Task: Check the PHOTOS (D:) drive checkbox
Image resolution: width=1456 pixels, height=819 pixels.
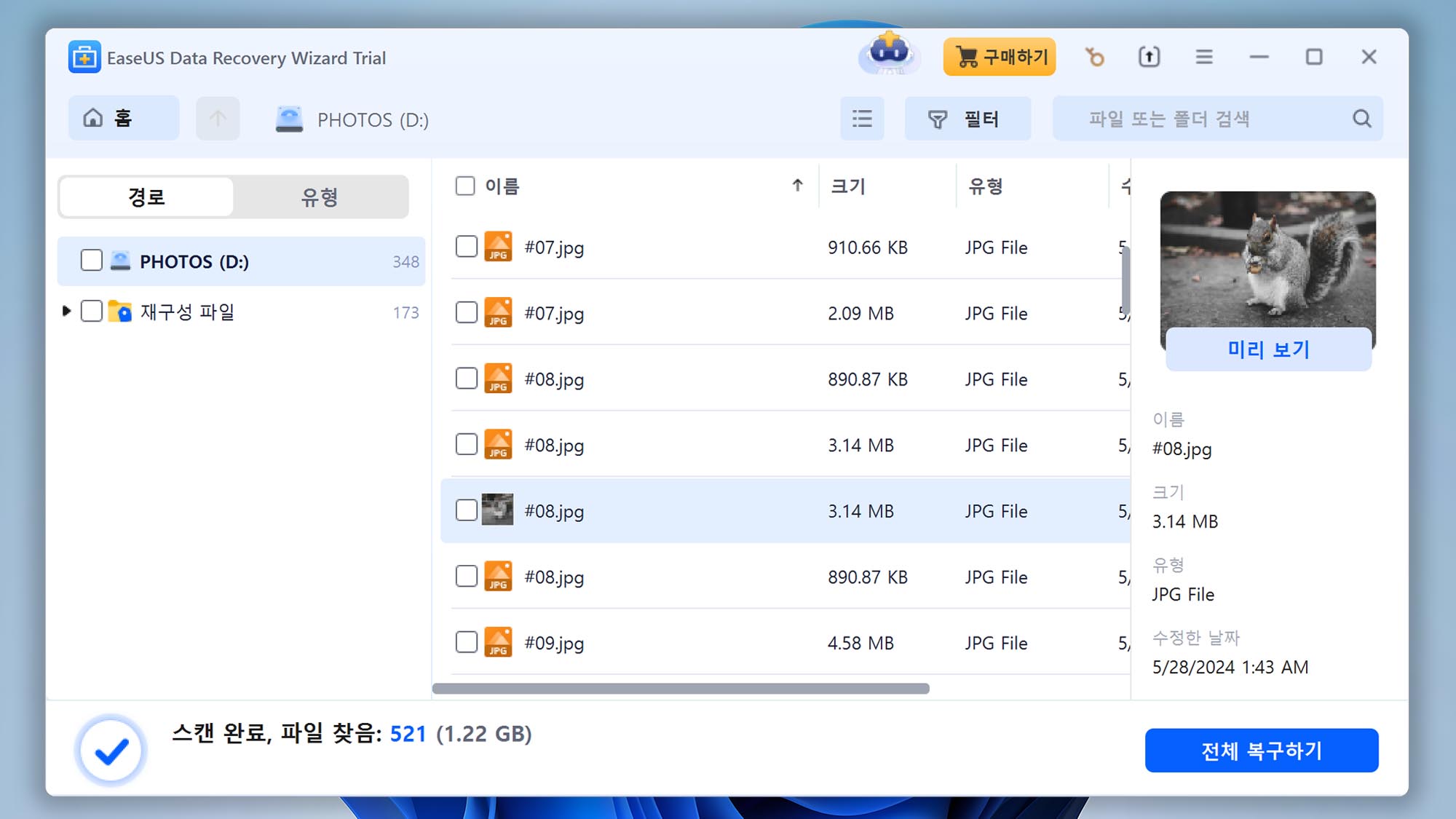Action: (x=92, y=261)
